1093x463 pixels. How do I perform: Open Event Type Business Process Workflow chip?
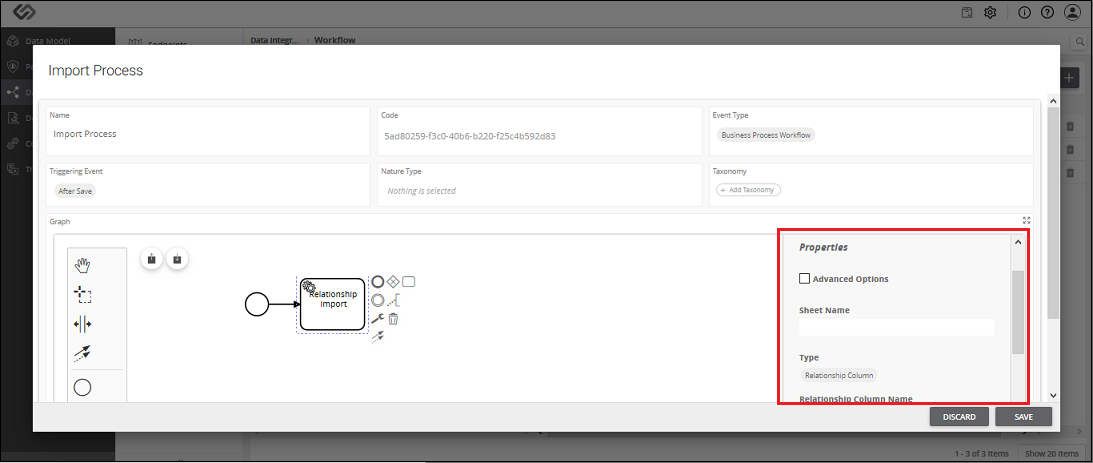(765, 135)
